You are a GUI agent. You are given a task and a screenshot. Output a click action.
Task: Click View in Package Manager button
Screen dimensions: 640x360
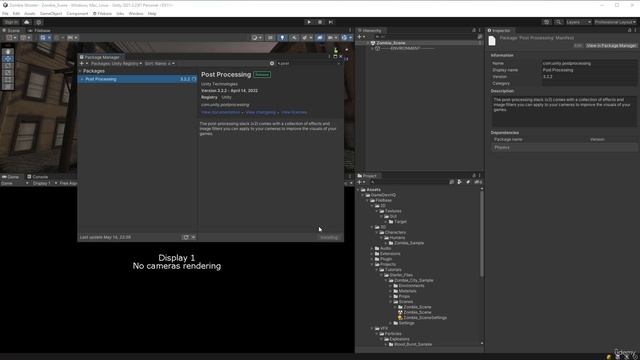click(611, 46)
